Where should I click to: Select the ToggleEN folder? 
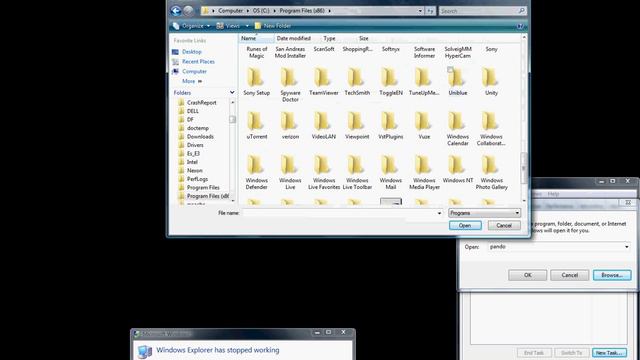coord(391,82)
